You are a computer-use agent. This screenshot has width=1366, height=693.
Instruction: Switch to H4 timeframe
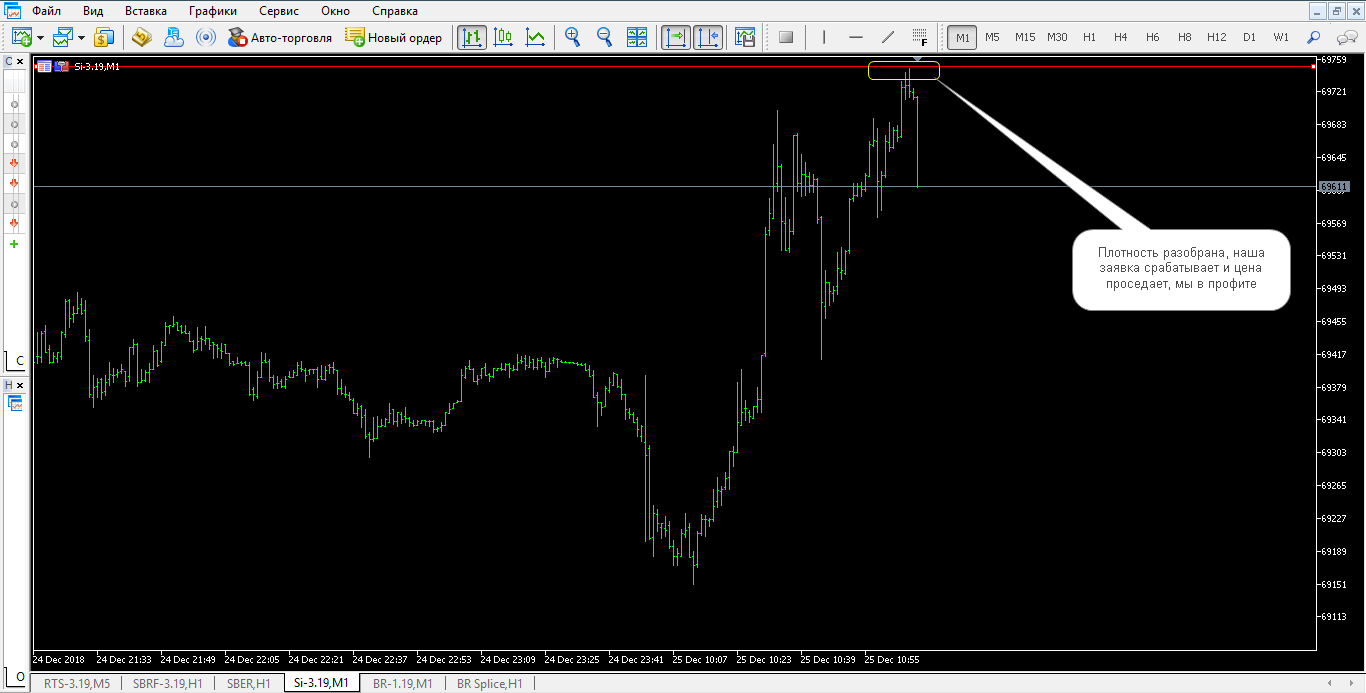click(x=1121, y=37)
